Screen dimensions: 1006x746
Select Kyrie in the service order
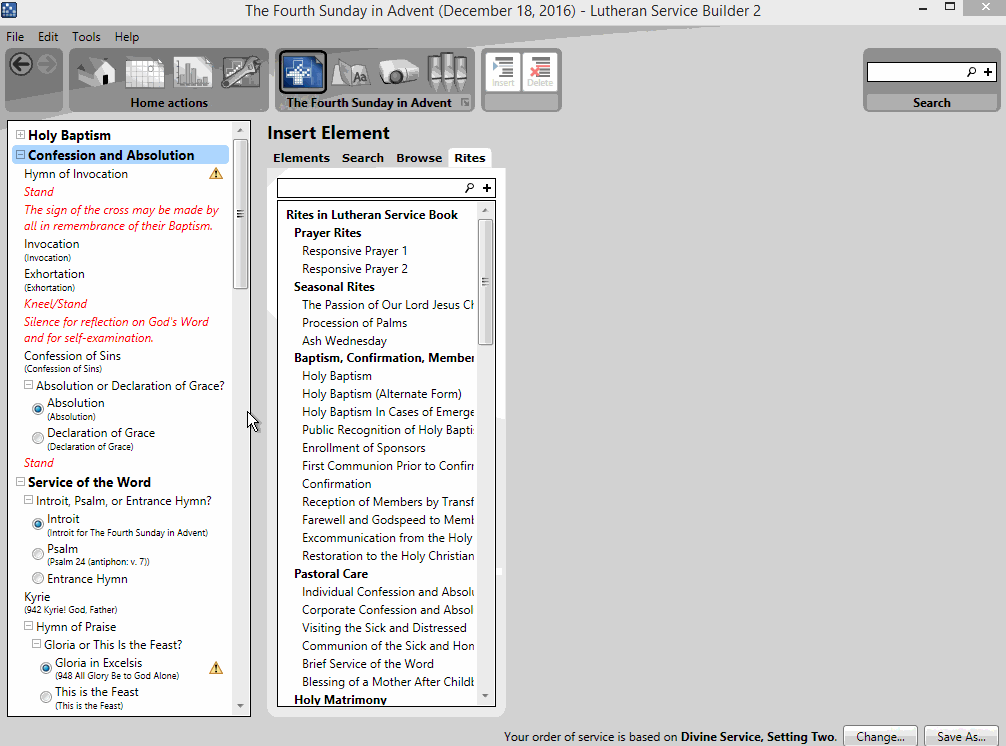[x=37, y=597]
